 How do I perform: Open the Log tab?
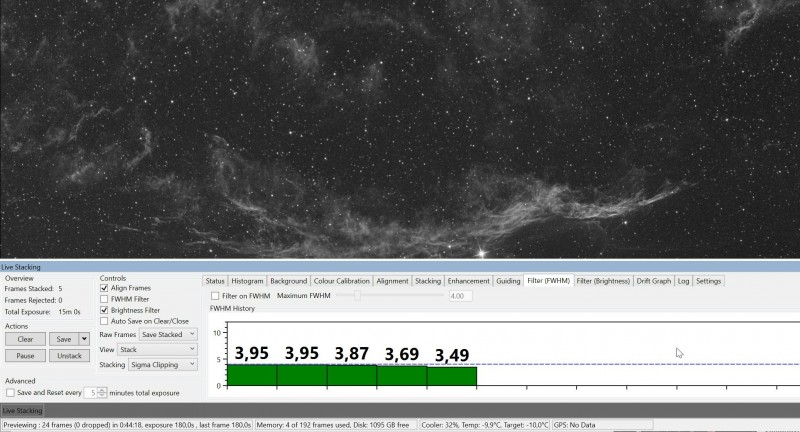pos(683,281)
